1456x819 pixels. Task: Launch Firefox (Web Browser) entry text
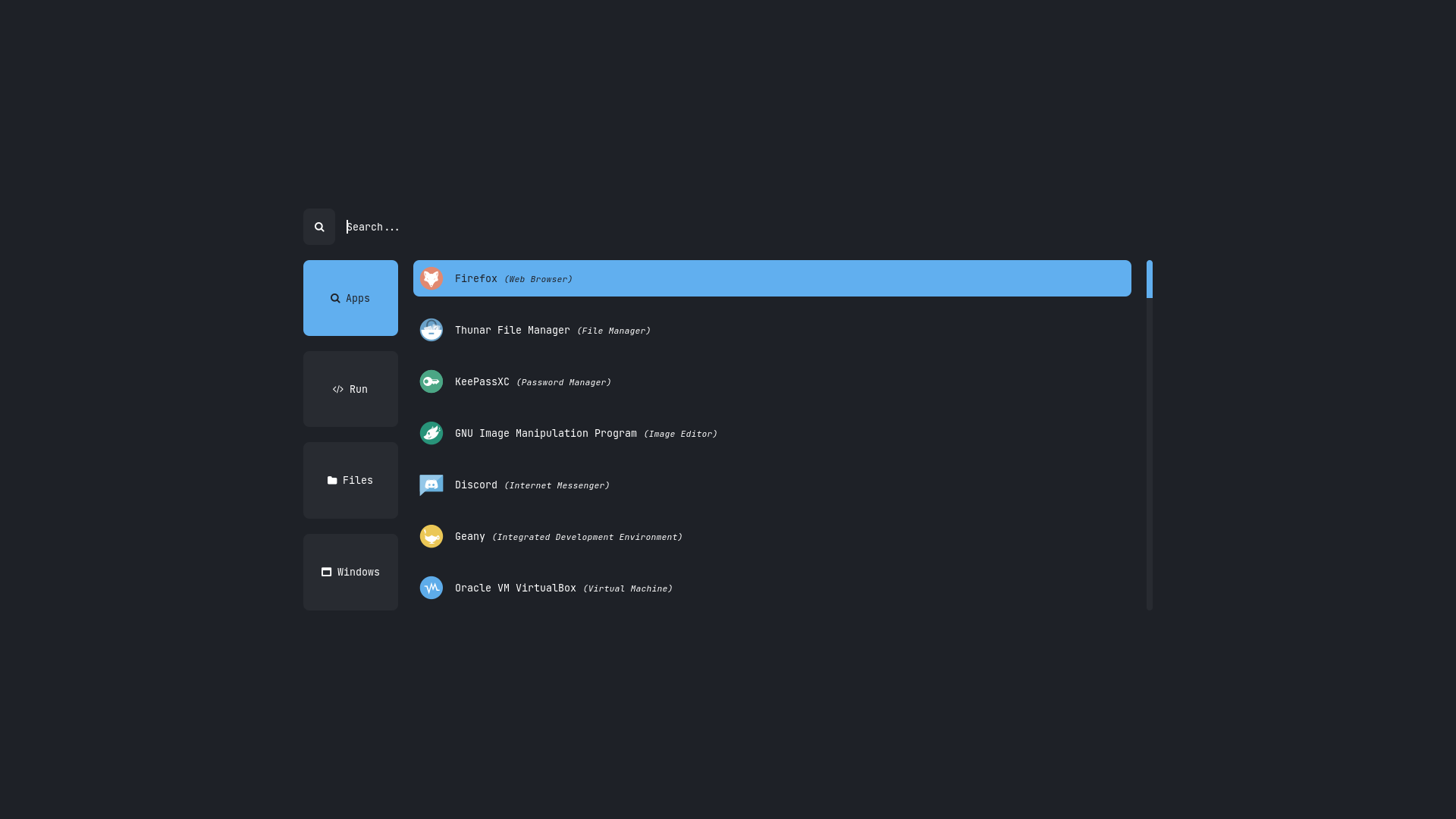(x=513, y=278)
